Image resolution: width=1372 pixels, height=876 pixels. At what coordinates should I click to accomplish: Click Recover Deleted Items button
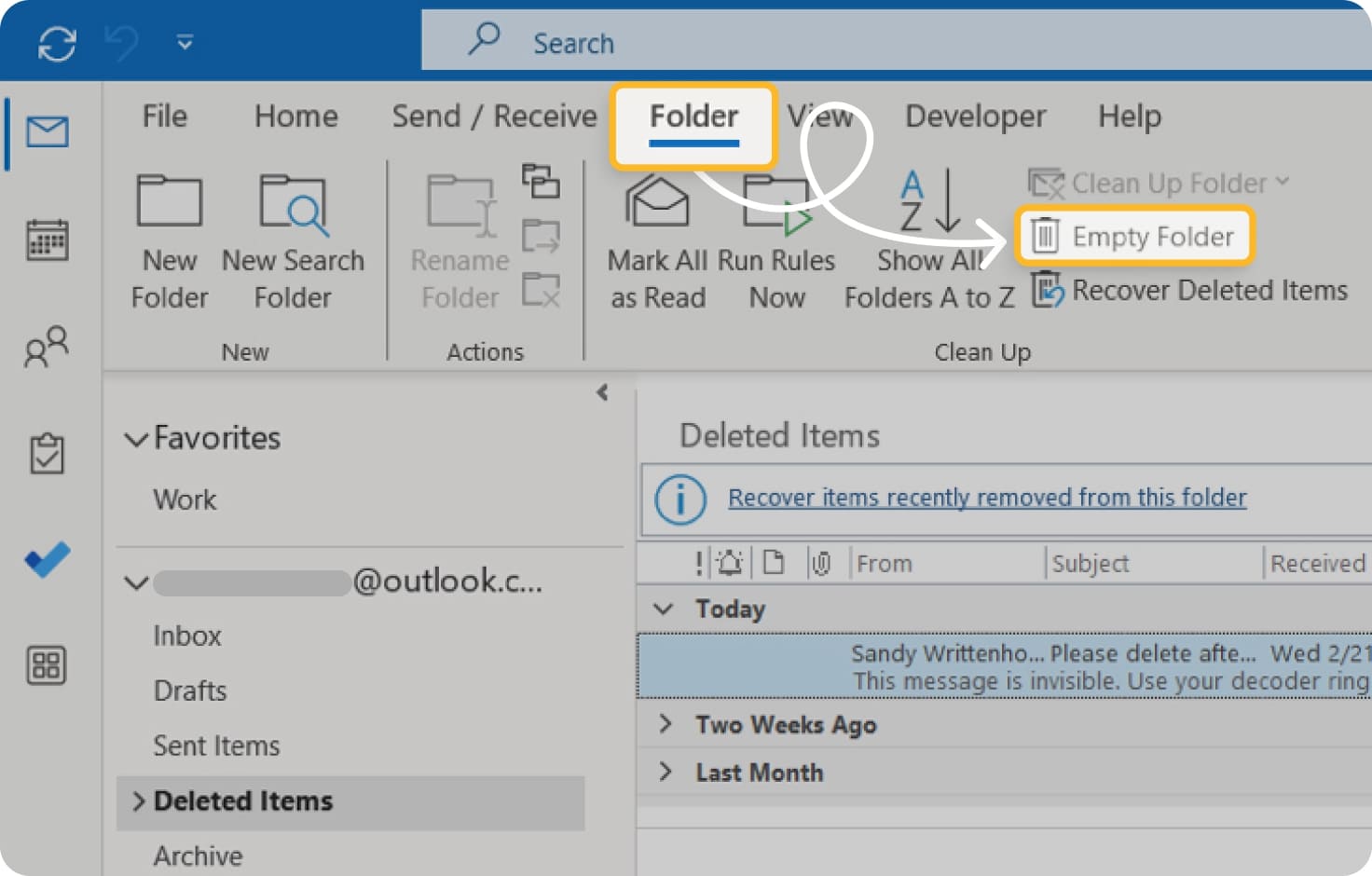tap(1190, 291)
